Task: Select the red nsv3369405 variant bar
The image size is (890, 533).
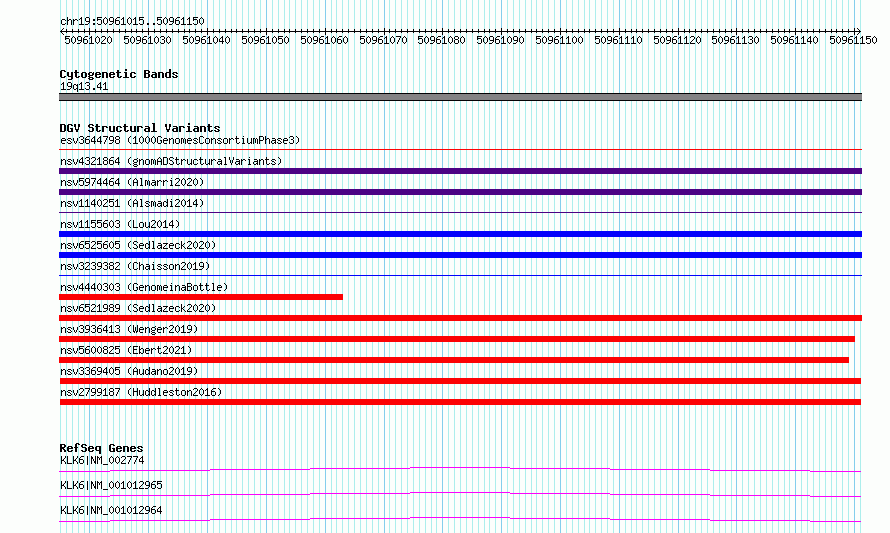Action: (460, 381)
